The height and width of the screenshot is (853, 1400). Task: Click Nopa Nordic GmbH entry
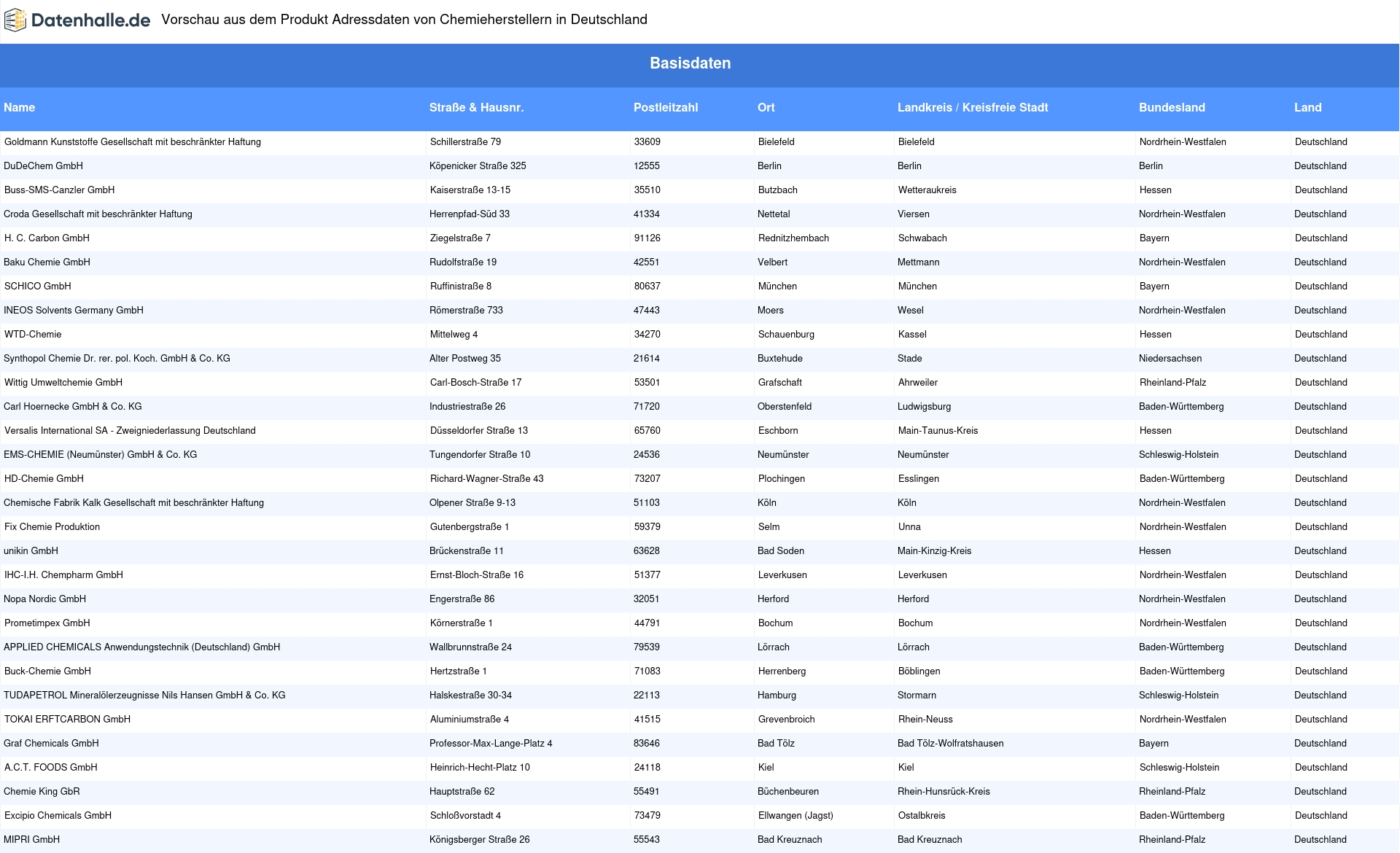pyautogui.click(x=44, y=599)
